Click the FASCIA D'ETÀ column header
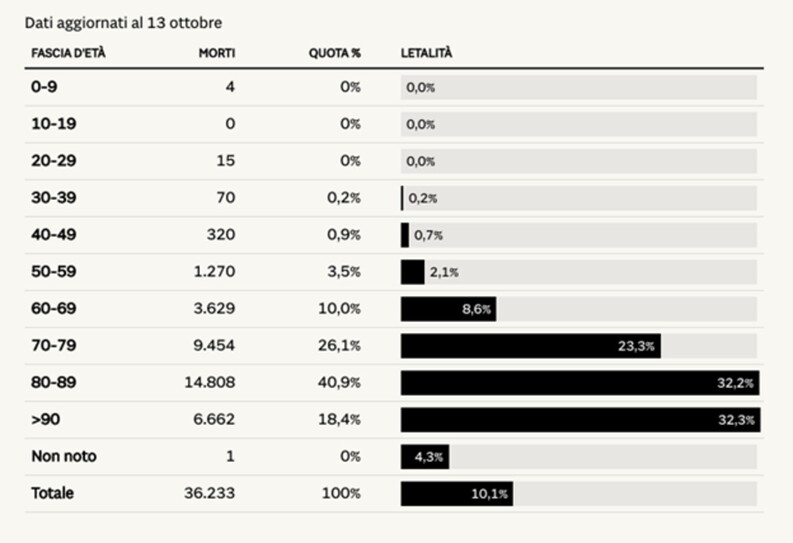The image size is (793, 543). pos(68,52)
